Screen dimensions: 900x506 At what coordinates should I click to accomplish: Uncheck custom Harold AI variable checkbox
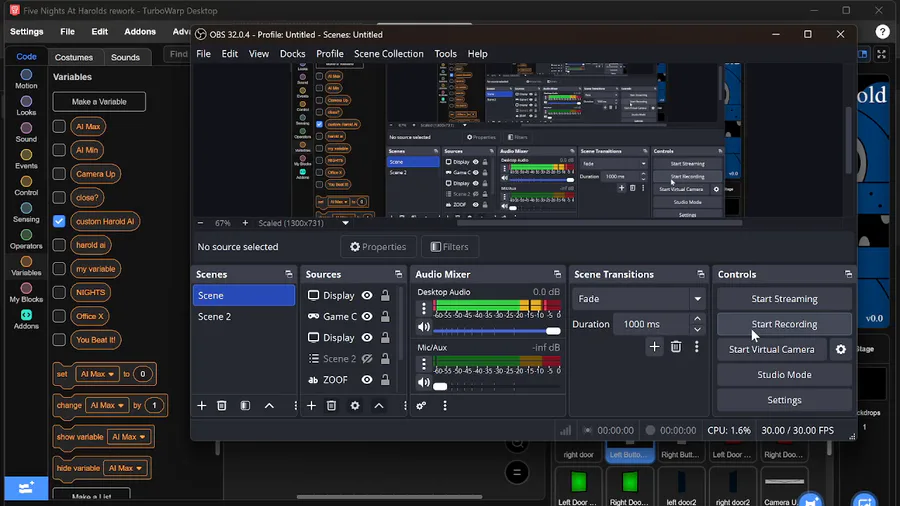59,221
